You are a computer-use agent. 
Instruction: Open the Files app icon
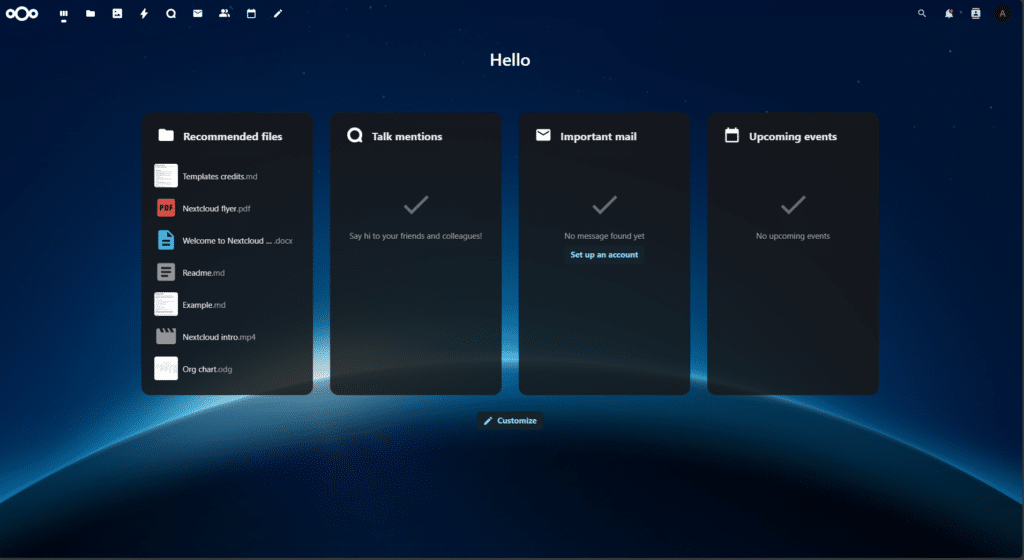click(90, 13)
